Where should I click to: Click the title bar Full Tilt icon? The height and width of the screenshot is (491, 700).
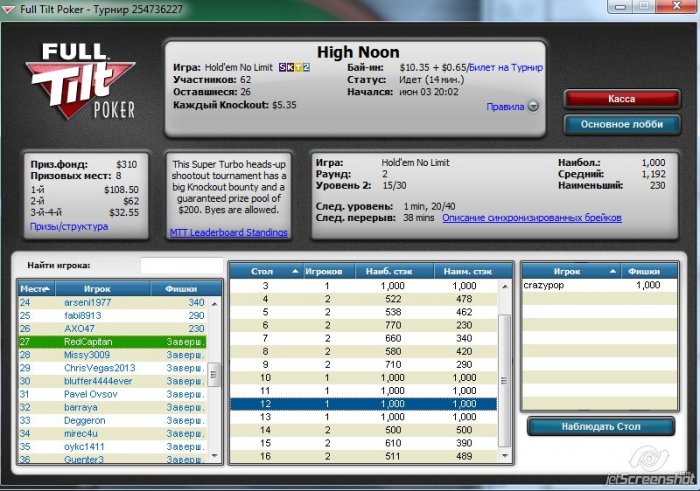8,9
